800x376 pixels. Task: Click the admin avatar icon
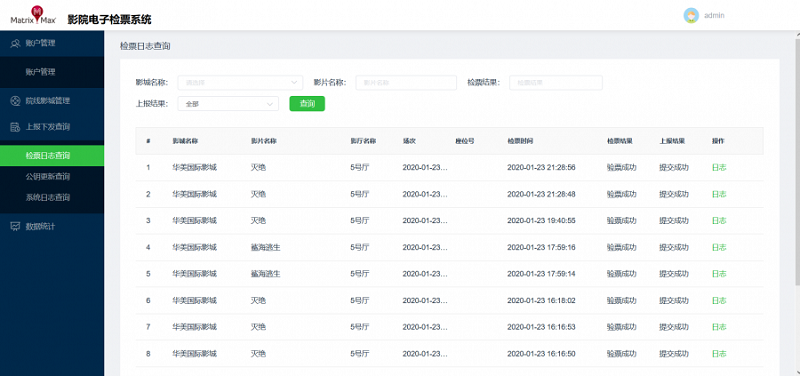click(x=691, y=15)
